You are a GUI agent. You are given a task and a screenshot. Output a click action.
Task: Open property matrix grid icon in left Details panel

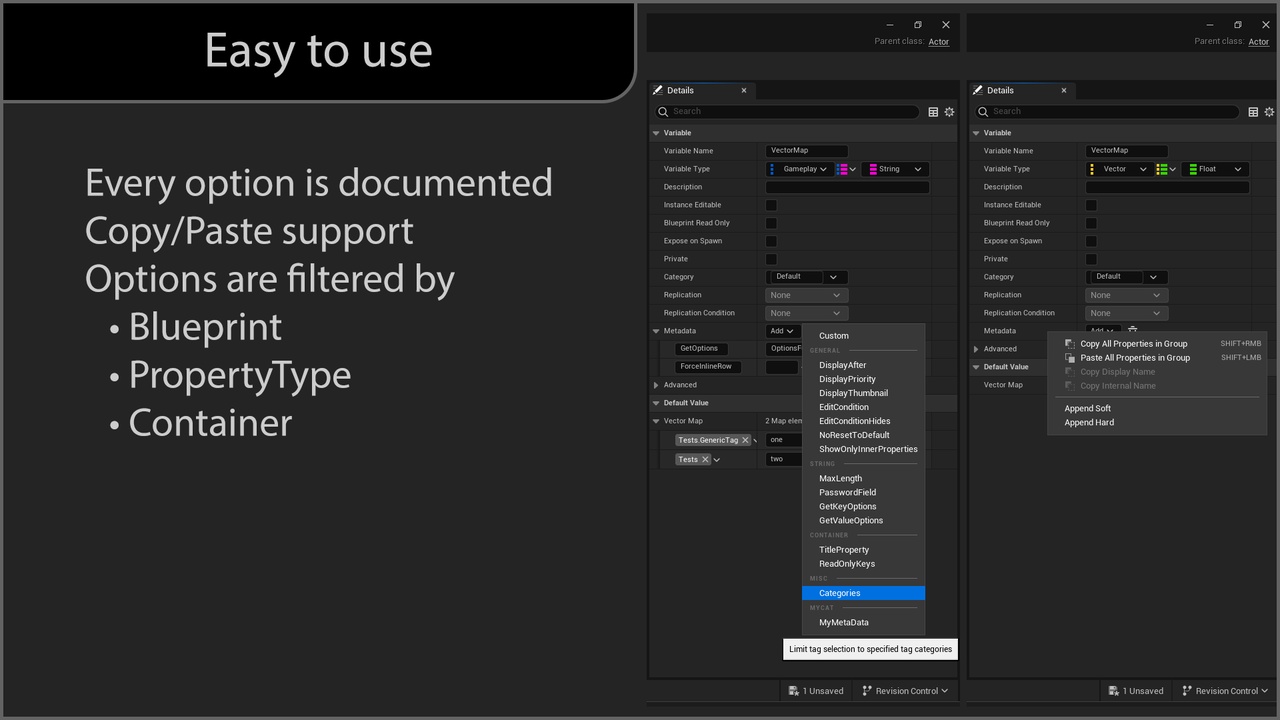[x=933, y=112]
